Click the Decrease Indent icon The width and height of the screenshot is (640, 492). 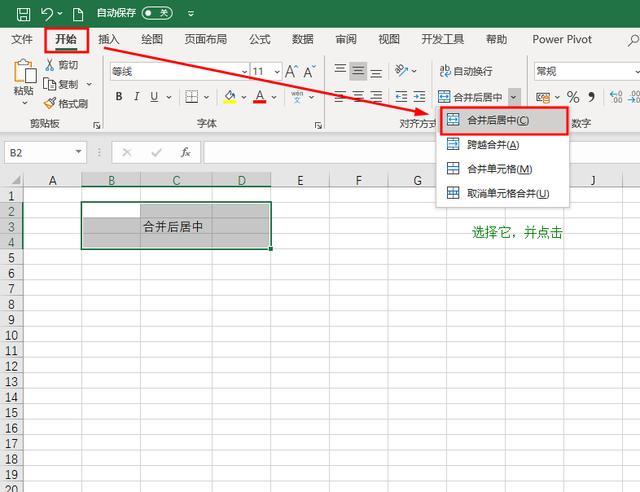point(401,97)
